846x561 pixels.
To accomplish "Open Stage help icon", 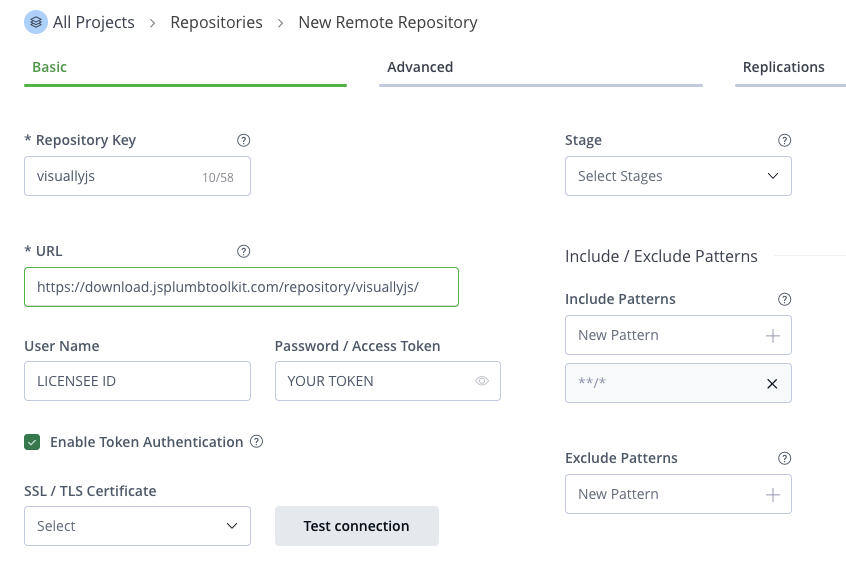I will [x=784, y=140].
